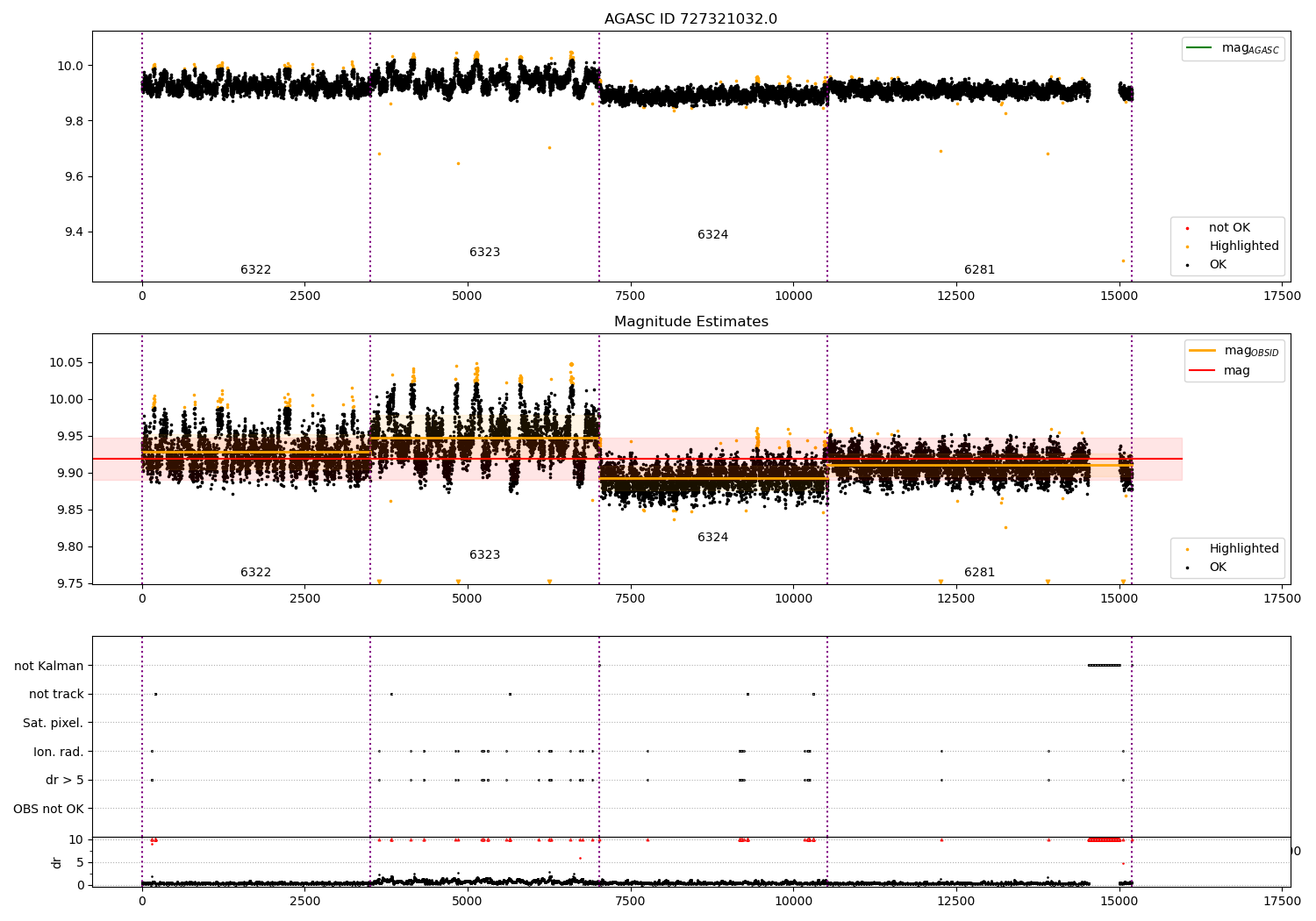
Task: Click obsid label 6324 in Magnitude Estimates plot
Action: tap(712, 538)
